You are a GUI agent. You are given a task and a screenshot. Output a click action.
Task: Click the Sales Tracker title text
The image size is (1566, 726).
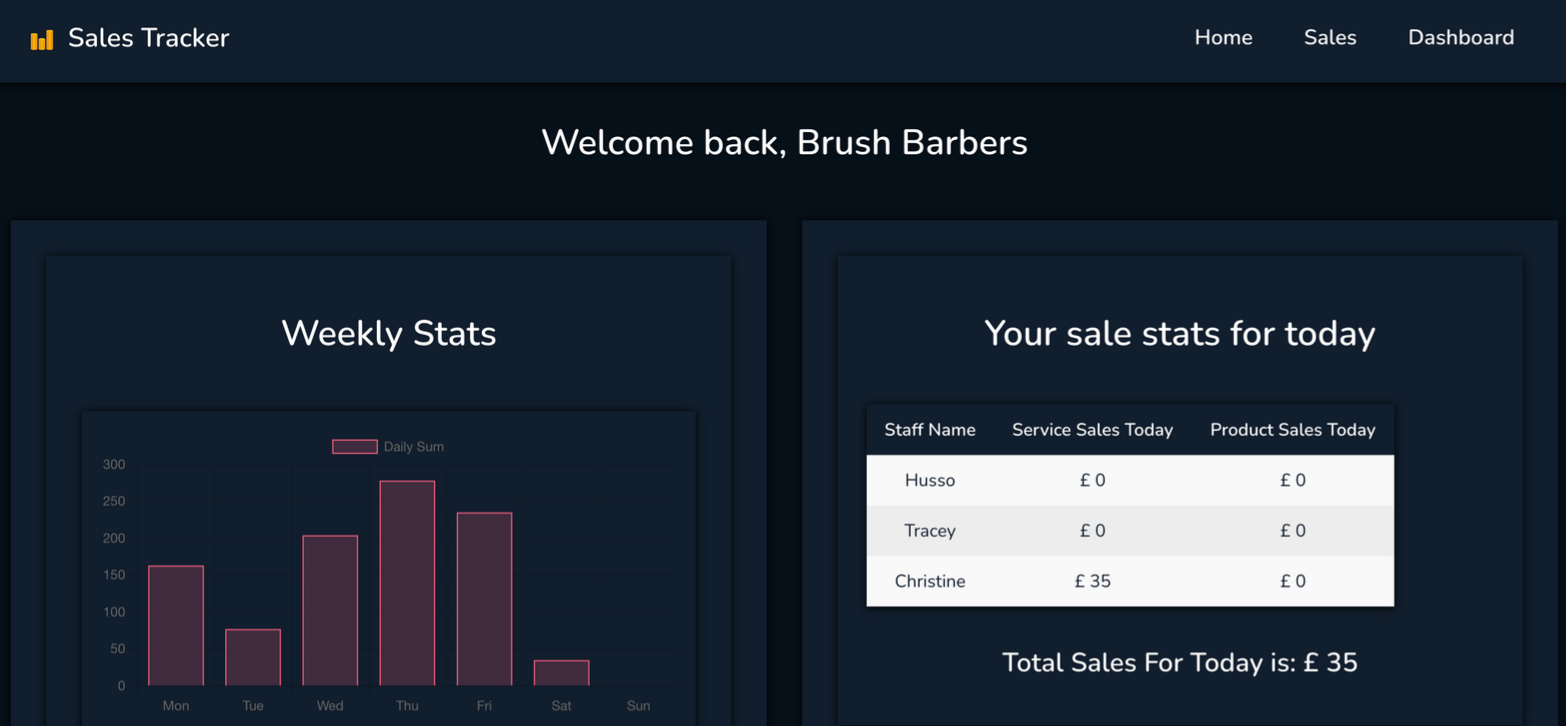[148, 38]
